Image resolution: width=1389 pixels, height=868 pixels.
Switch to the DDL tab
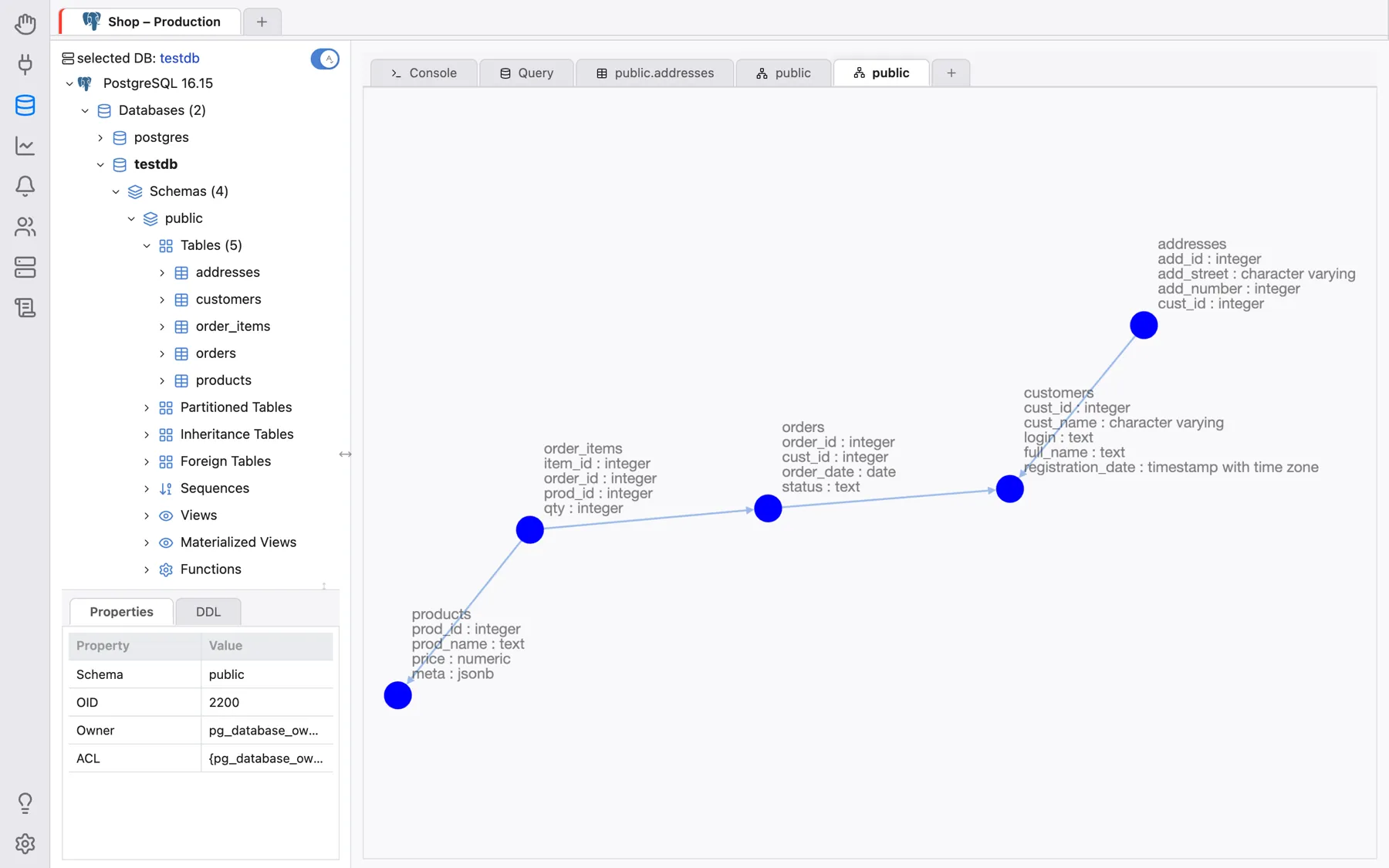208,612
